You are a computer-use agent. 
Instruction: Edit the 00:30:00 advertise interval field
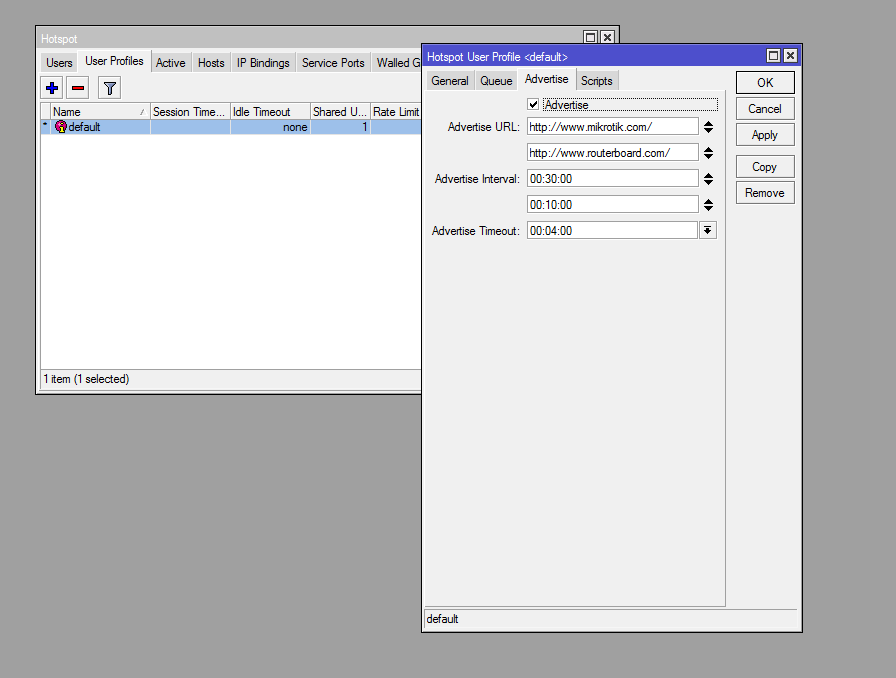pyautogui.click(x=613, y=179)
